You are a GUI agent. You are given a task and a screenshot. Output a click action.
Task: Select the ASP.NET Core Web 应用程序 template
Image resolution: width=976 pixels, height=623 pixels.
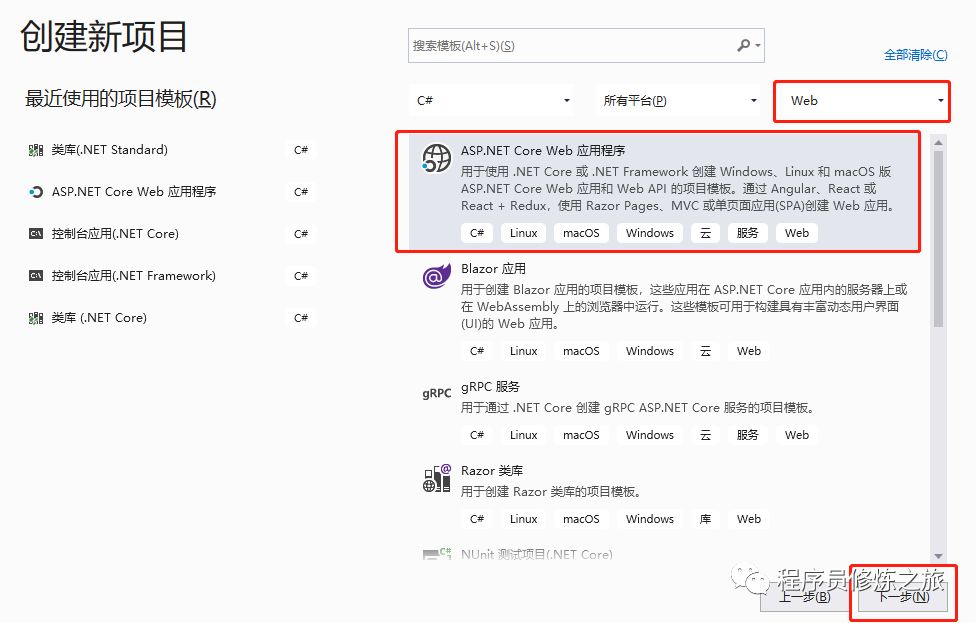coord(664,191)
